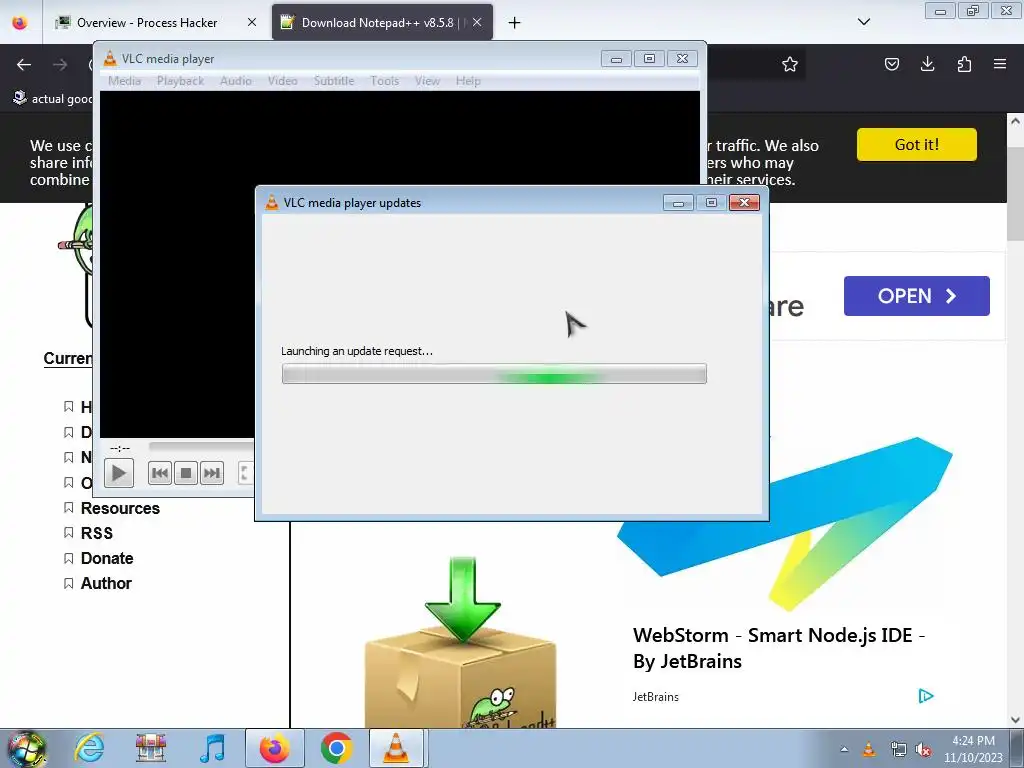Open VLC Video menu
The width and height of the screenshot is (1024, 768).
[x=282, y=80]
